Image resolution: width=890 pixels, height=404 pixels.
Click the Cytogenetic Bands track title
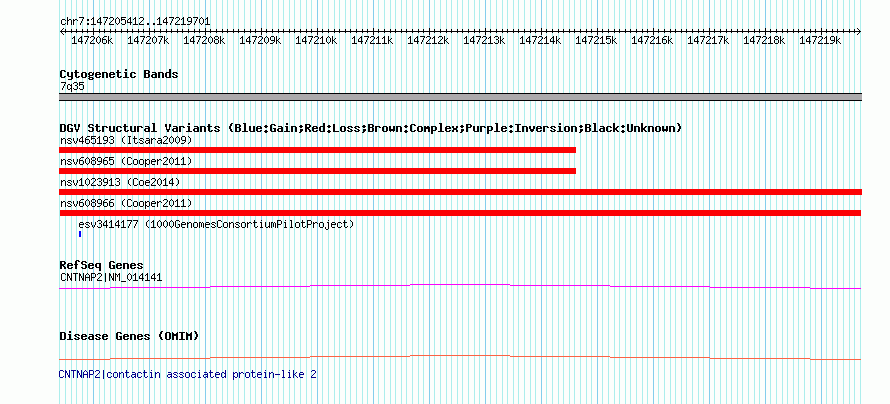click(119, 74)
